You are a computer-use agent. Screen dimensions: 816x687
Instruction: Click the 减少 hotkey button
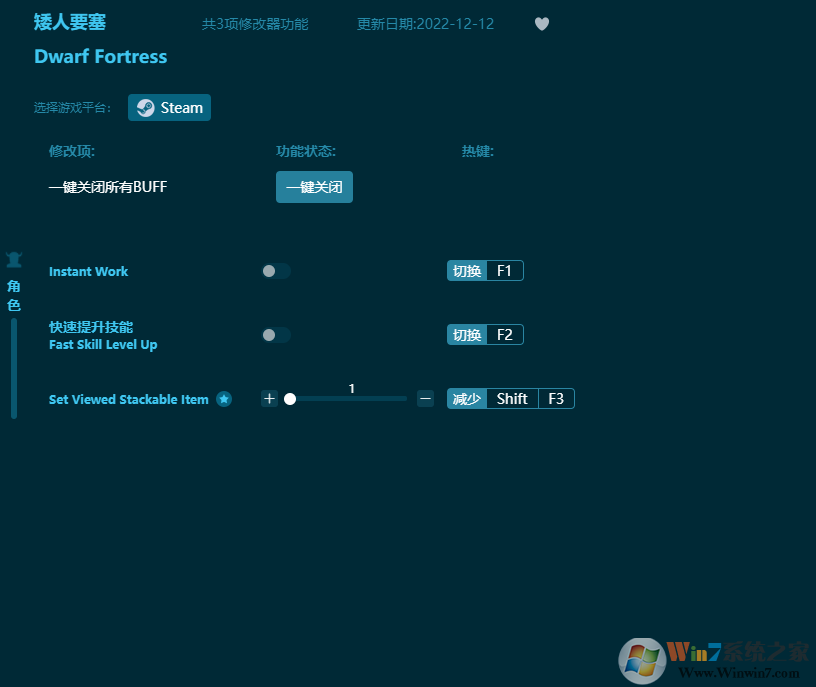(467, 399)
